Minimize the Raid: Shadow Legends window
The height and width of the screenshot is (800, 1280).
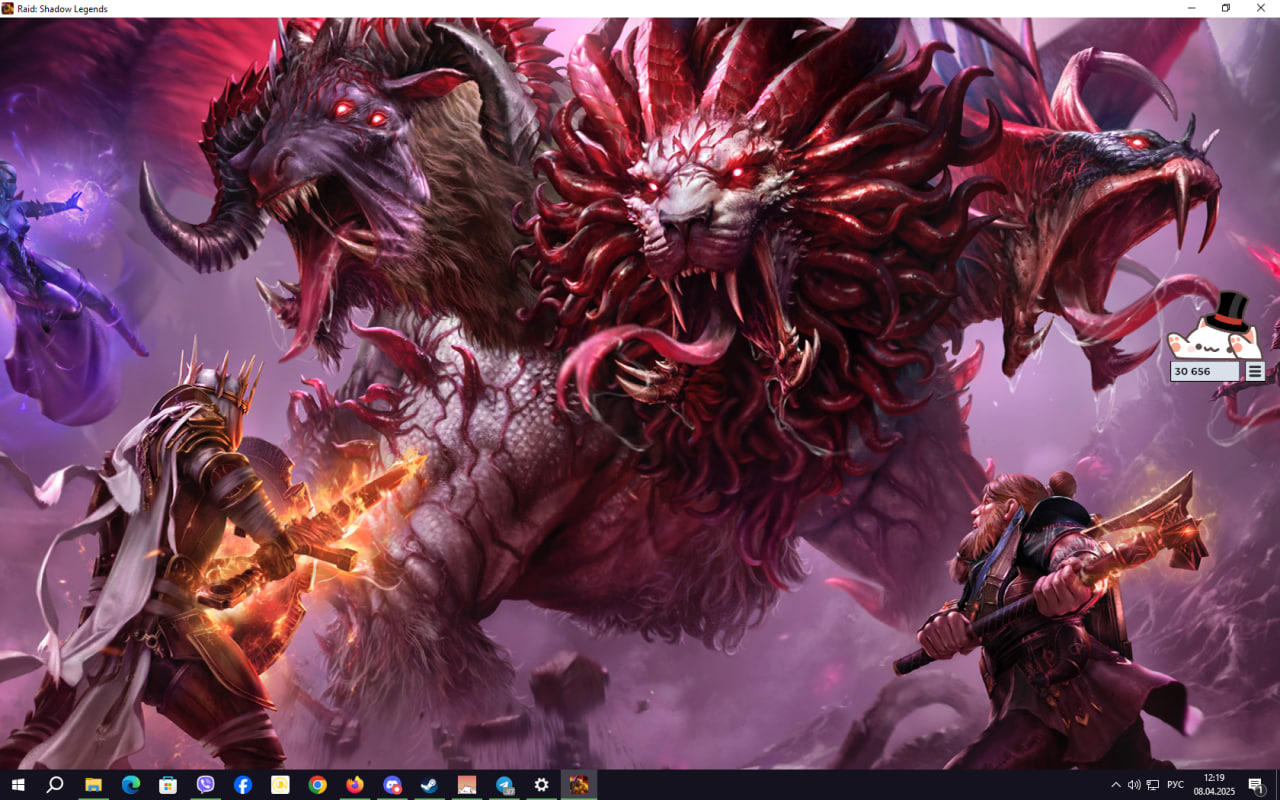1191,8
